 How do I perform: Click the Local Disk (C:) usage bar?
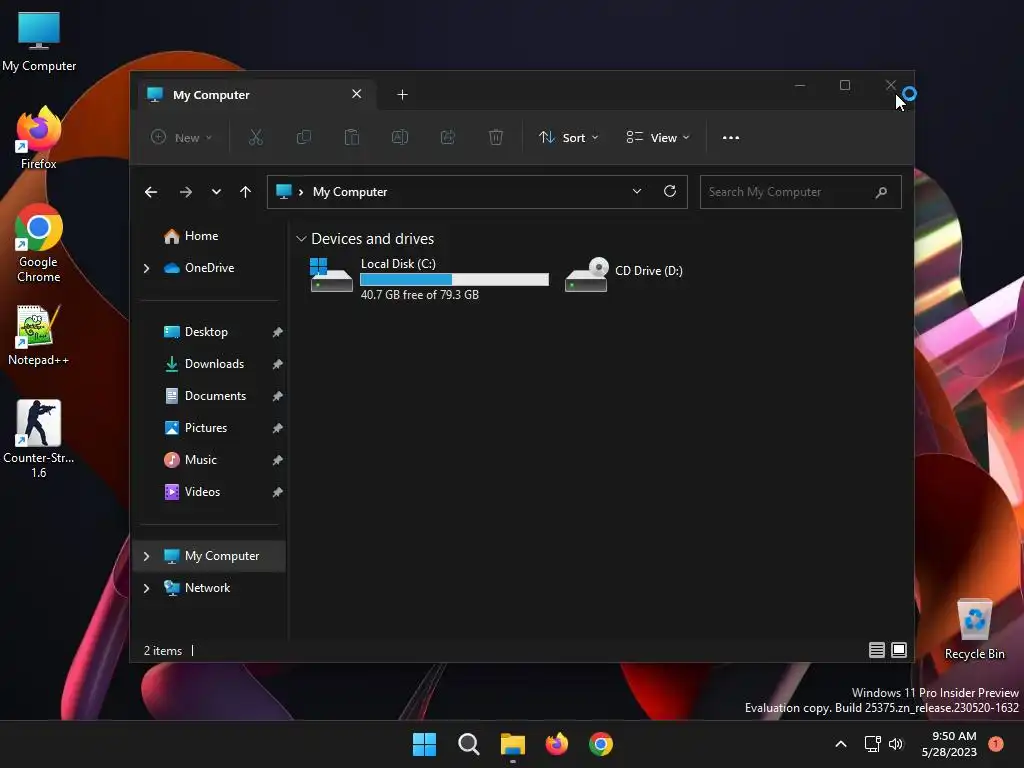[455, 280]
